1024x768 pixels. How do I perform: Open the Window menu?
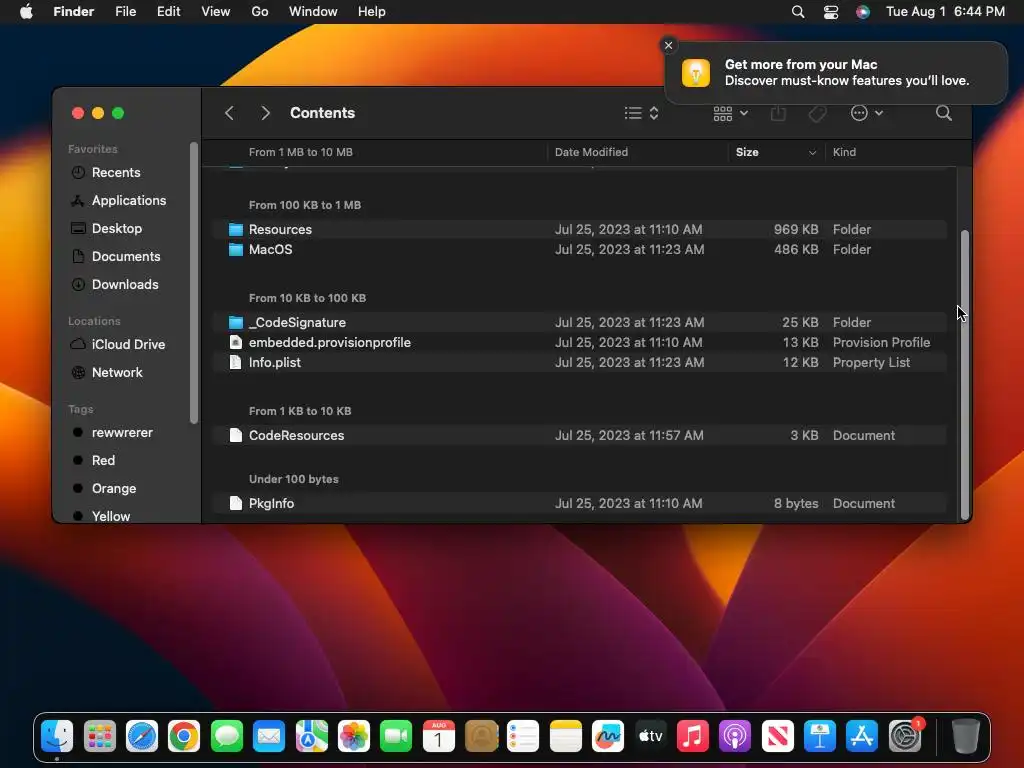pyautogui.click(x=313, y=12)
